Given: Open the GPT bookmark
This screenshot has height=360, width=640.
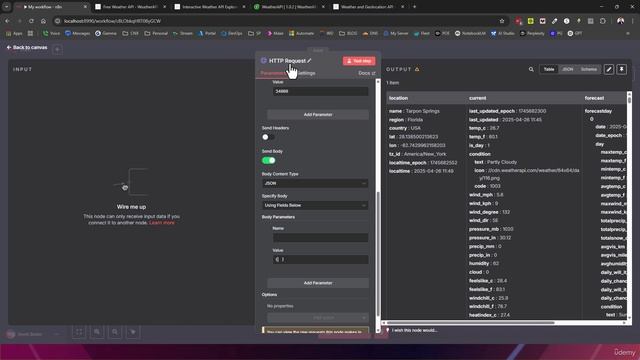Looking at the screenshot, I should [x=575, y=33].
